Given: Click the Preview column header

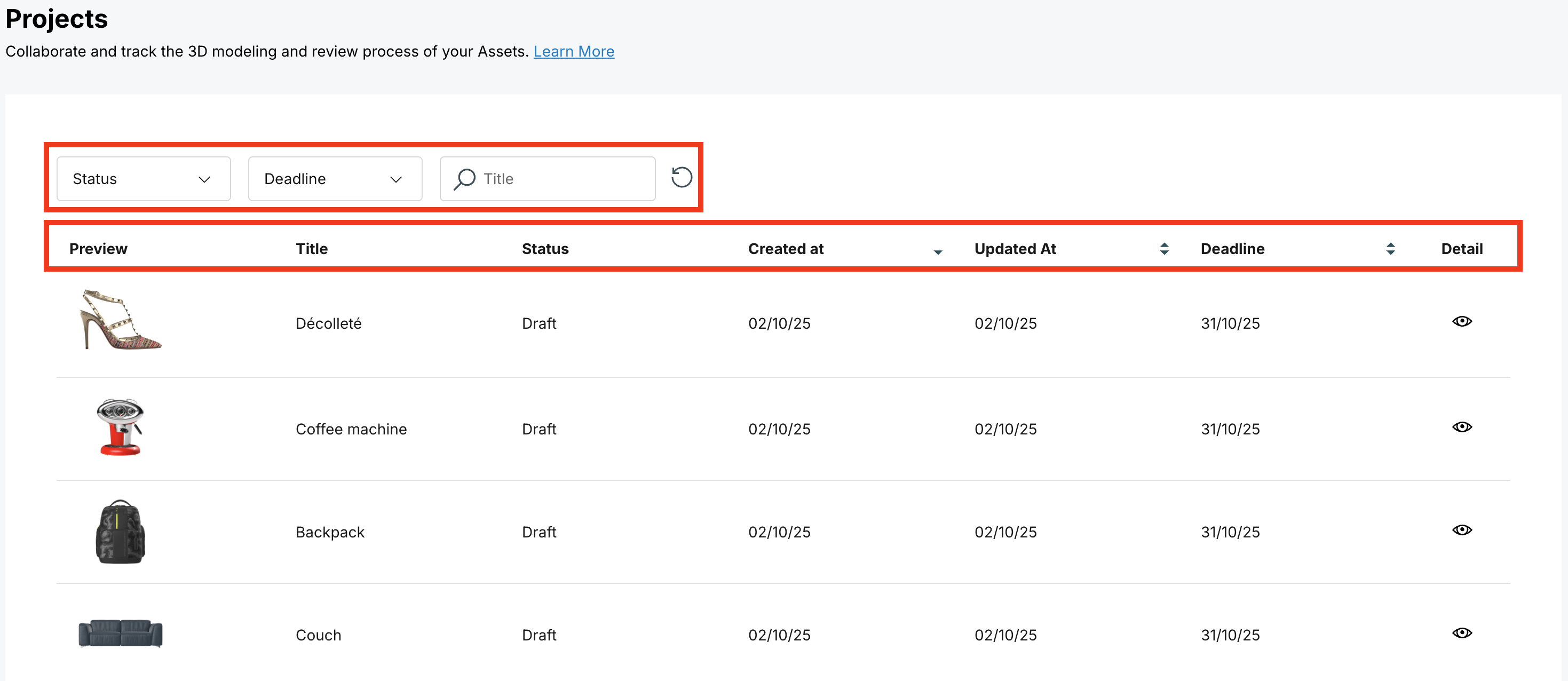Looking at the screenshot, I should [99, 249].
